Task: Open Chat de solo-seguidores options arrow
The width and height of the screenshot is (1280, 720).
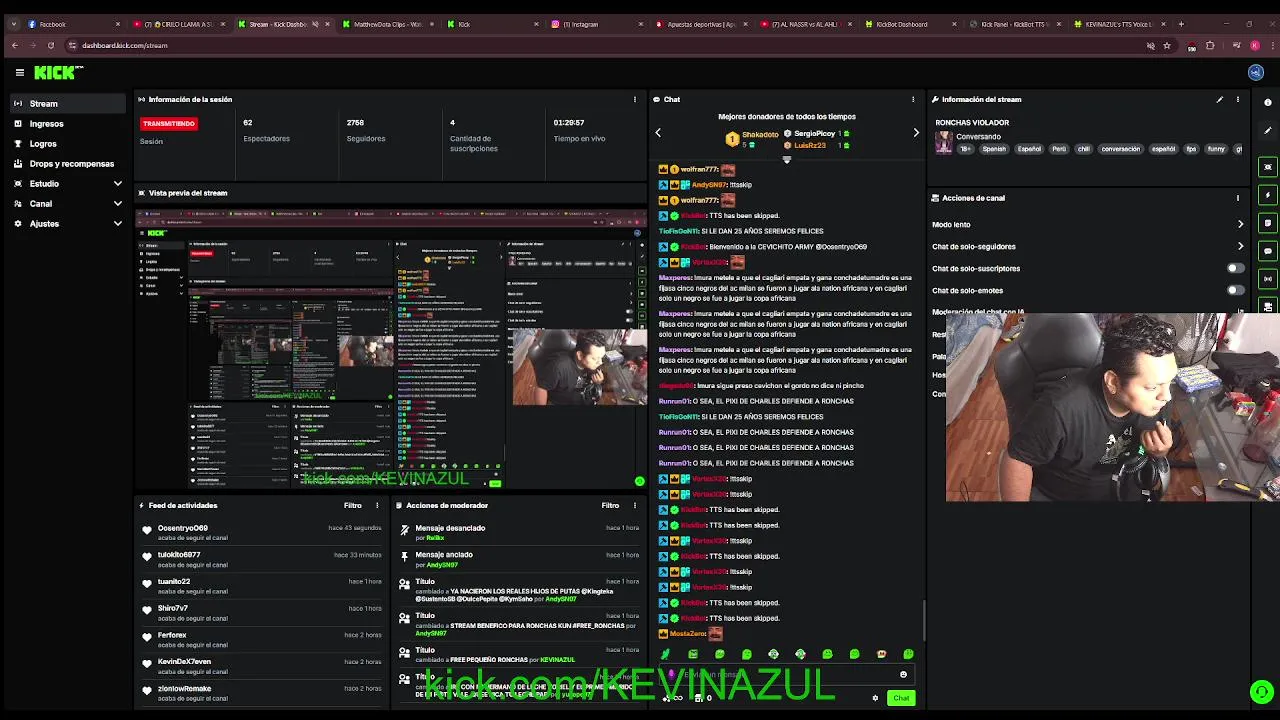Action: click(x=1240, y=246)
